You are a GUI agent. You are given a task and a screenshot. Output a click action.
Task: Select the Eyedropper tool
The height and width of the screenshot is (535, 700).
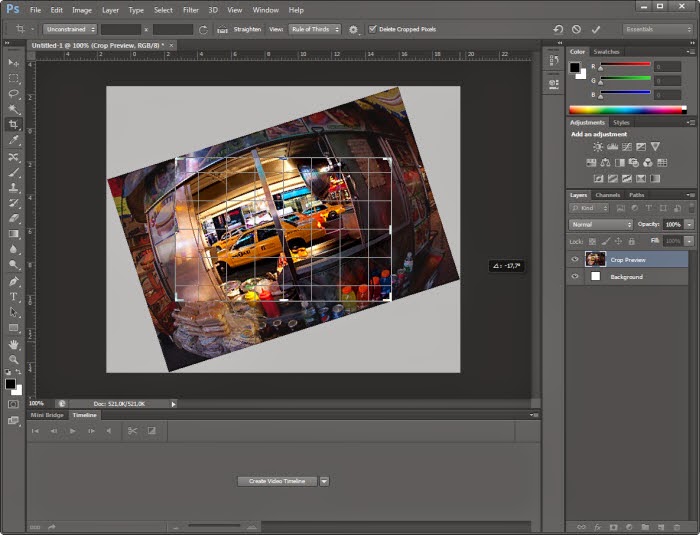pos(13,140)
